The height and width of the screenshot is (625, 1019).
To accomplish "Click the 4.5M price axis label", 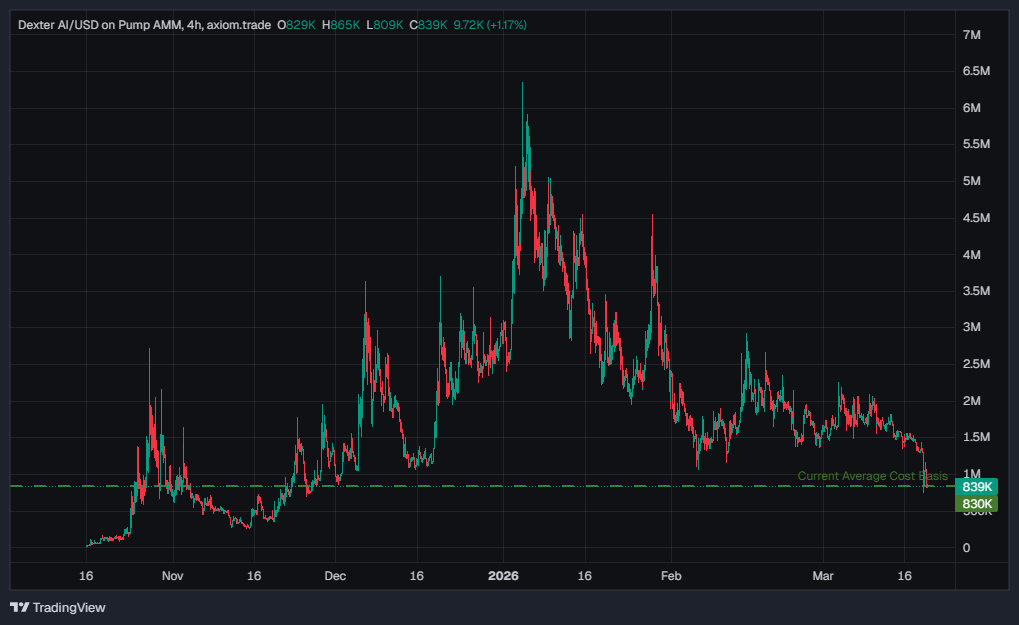I will (976, 218).
